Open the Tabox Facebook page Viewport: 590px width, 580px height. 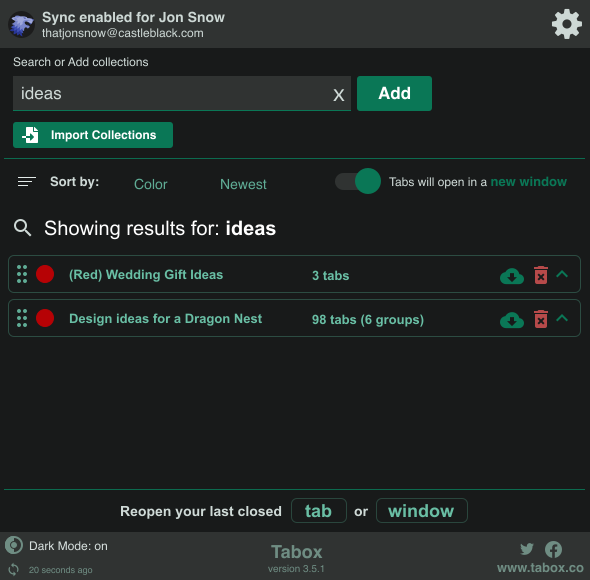point(554,550)
